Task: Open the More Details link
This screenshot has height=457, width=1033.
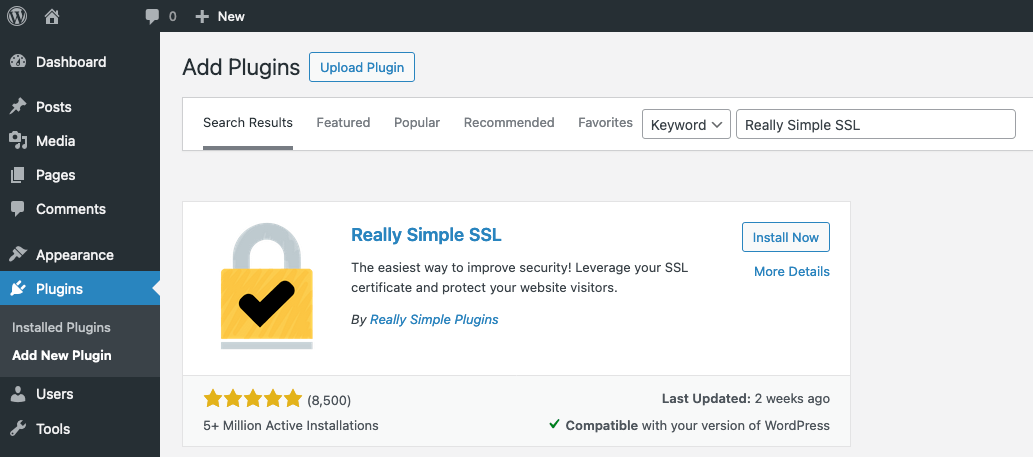Action: [x=792, y=271]
